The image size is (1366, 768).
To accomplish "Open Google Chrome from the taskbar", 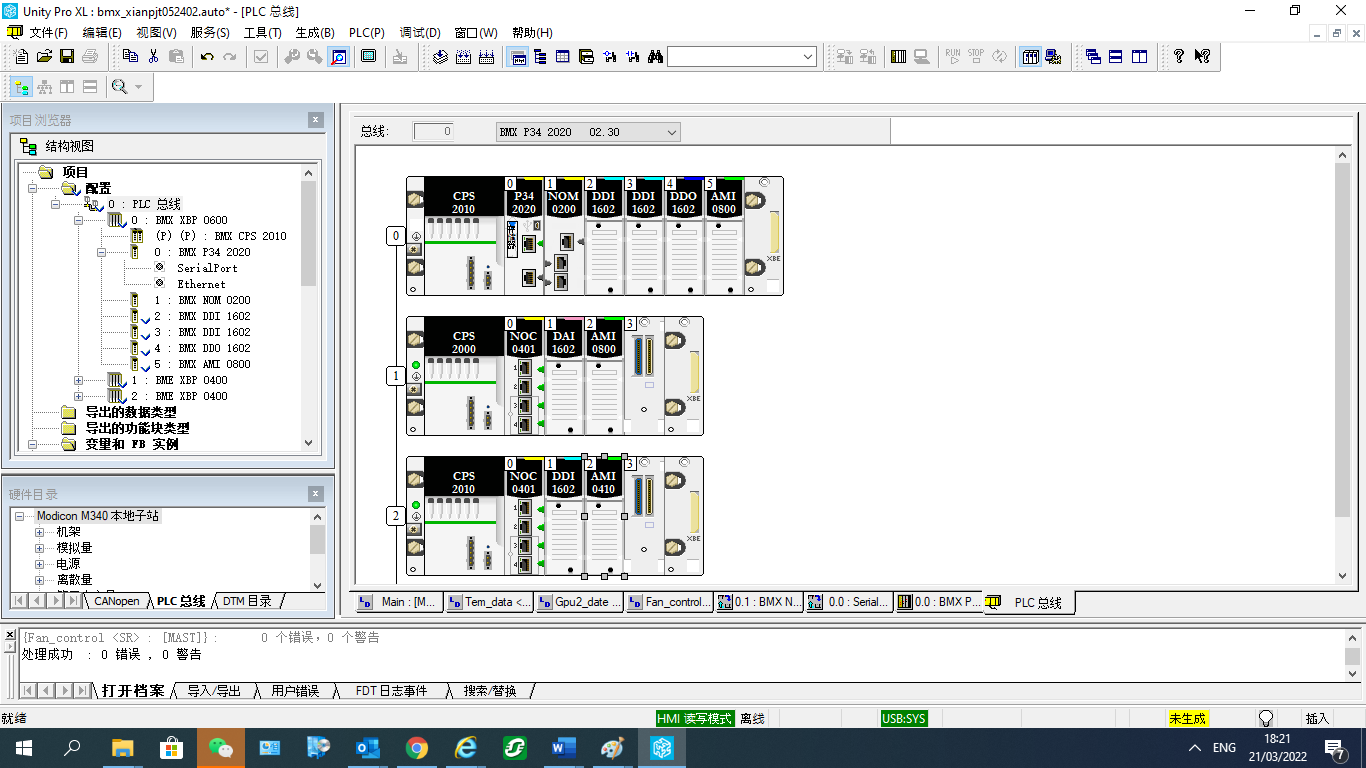I will click(416, 748).
